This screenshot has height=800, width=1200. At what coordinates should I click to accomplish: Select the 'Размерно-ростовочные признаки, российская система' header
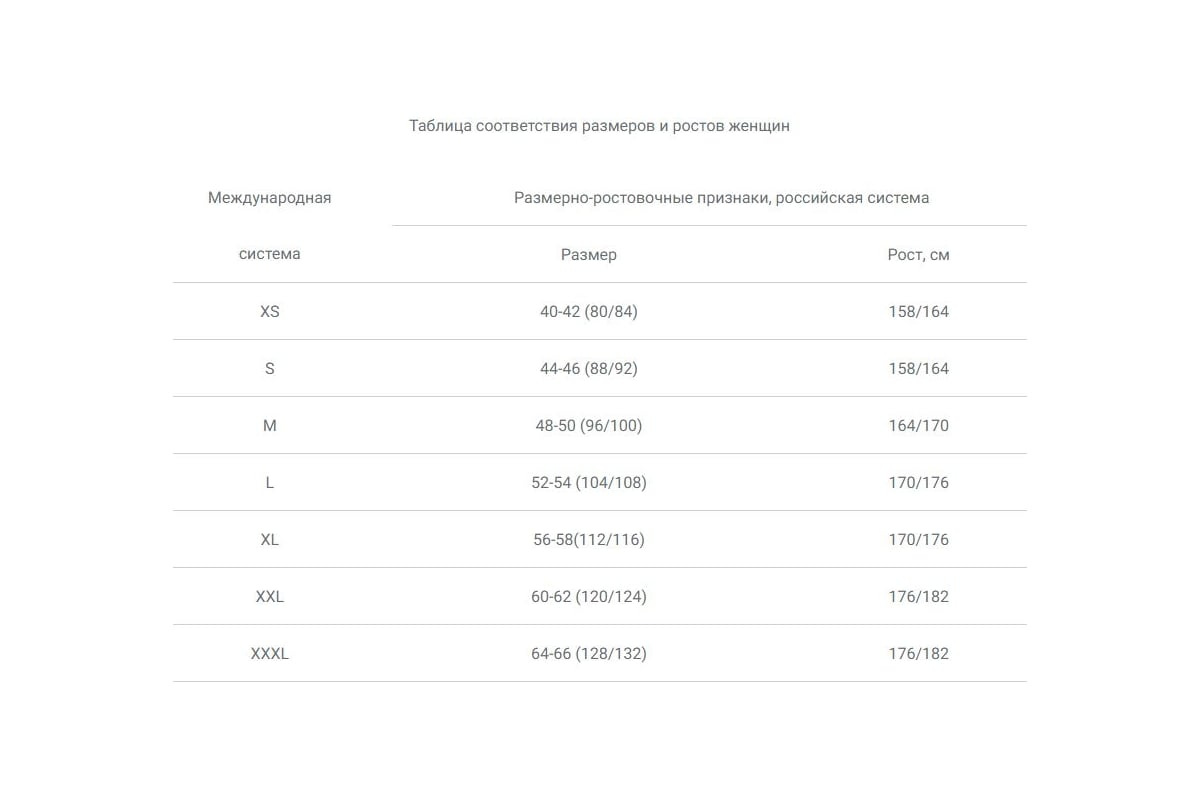point(721,198)
